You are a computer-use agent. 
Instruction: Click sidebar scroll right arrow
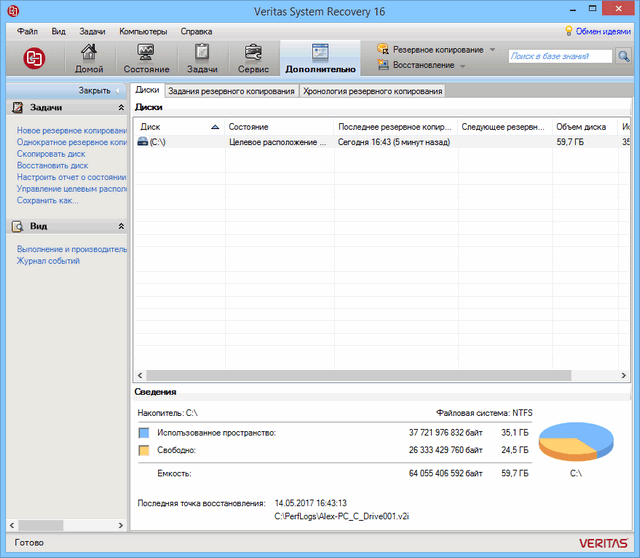click(120, 525)
